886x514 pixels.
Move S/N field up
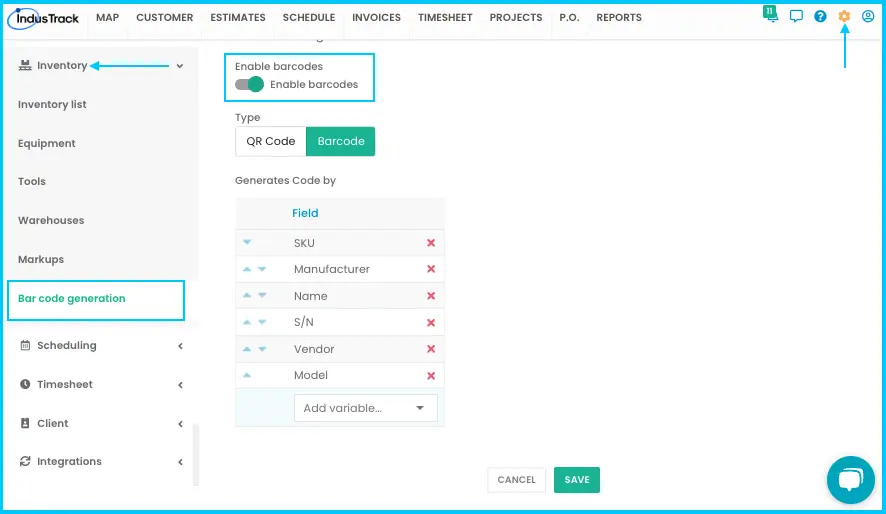click(247, 323)
